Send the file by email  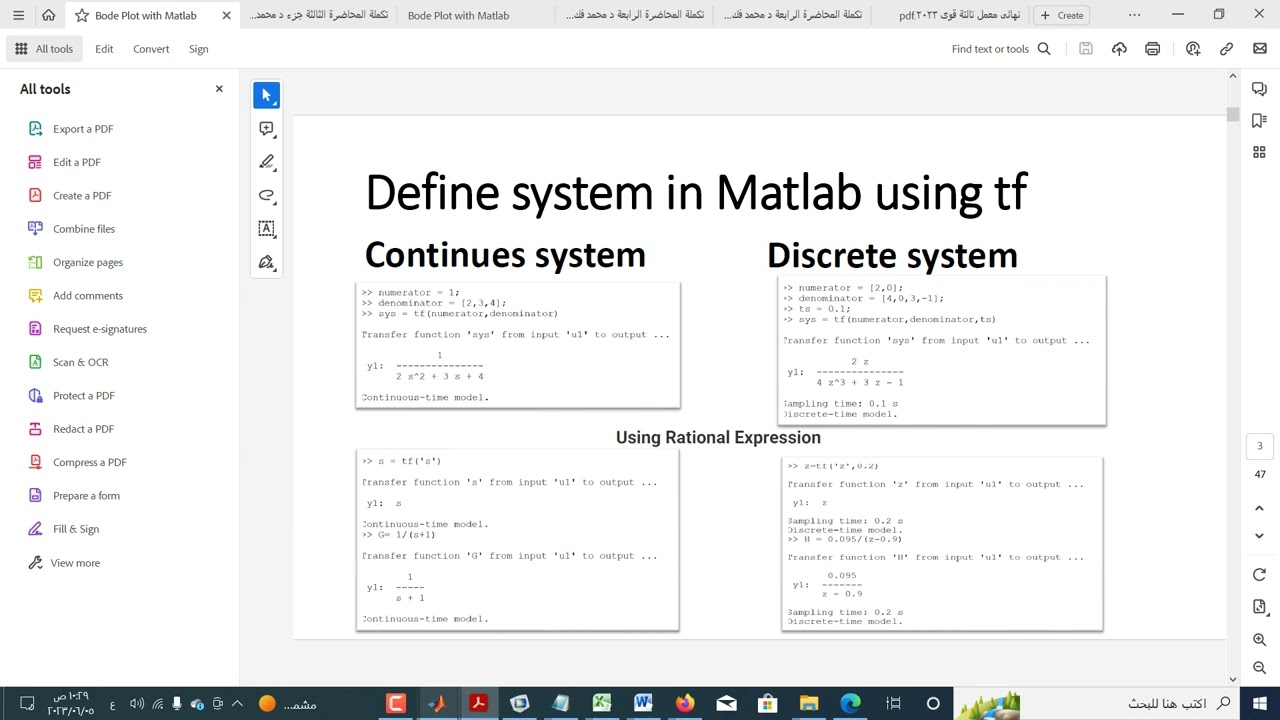pyautogui.click(x=1259, y=49)
